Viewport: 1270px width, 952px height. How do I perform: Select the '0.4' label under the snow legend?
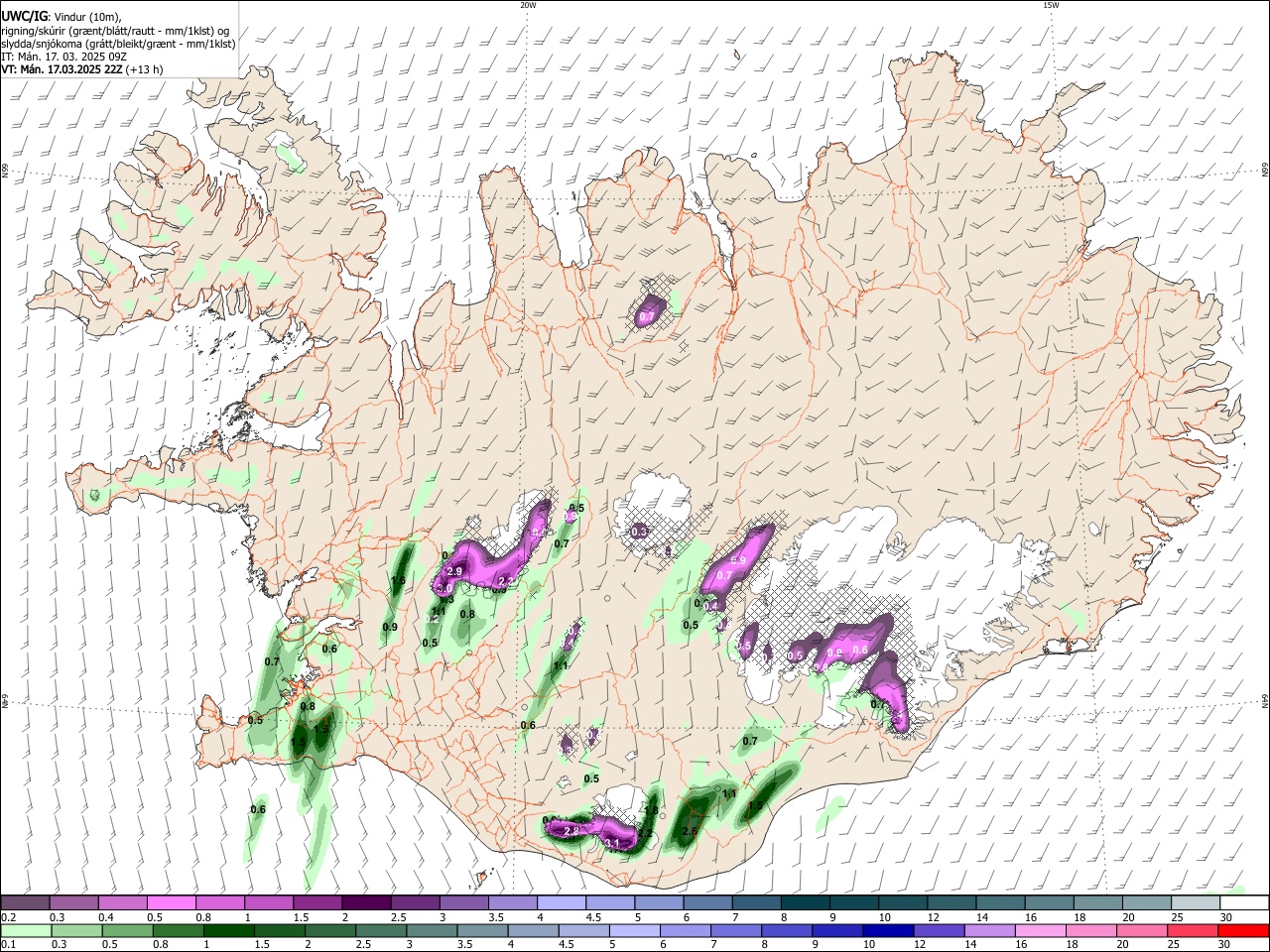click(x=106, y=917)
